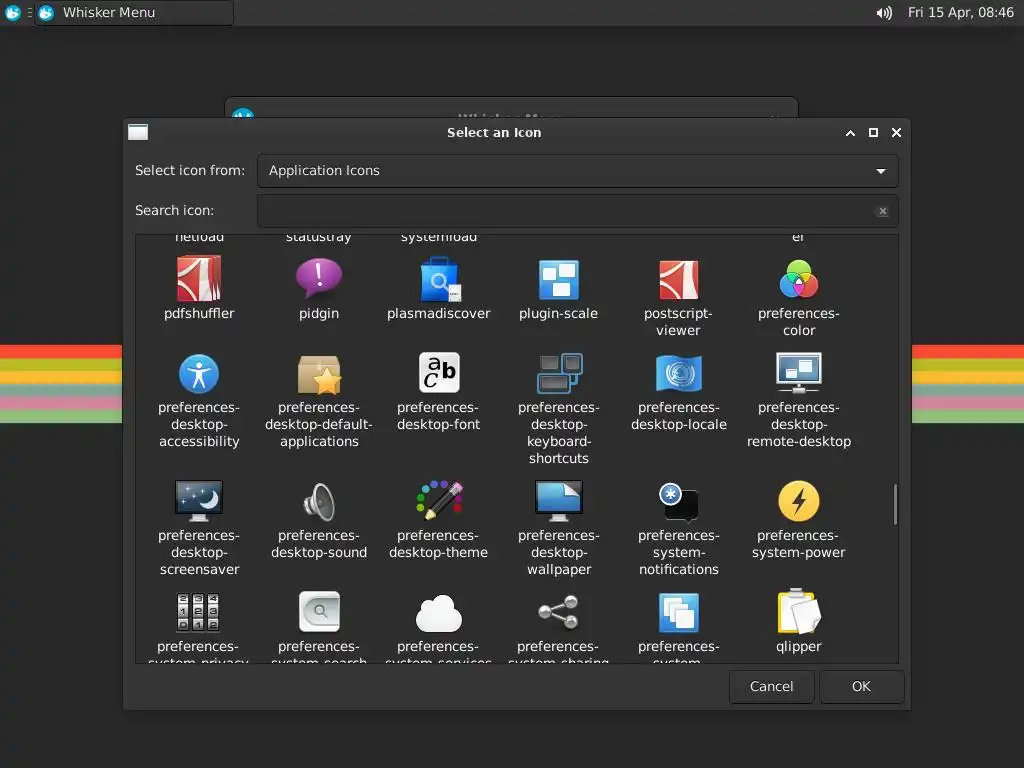Select preferences-desktop-keyboard-shortcuts icon
Screen dimensions: 1024x768
coord(559,374)
